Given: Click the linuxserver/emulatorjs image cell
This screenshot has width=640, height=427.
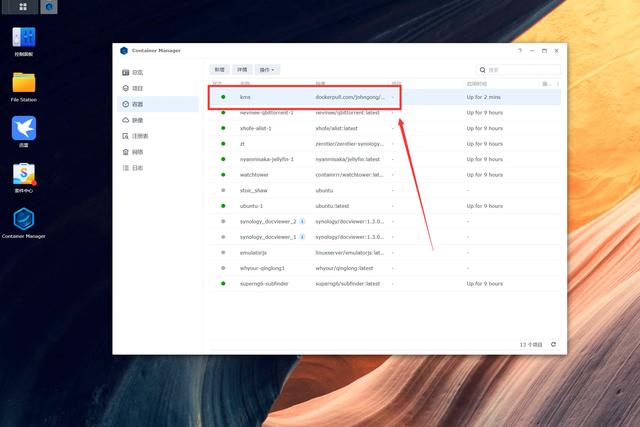Looking at the screenshot, I should coord(349,253).
